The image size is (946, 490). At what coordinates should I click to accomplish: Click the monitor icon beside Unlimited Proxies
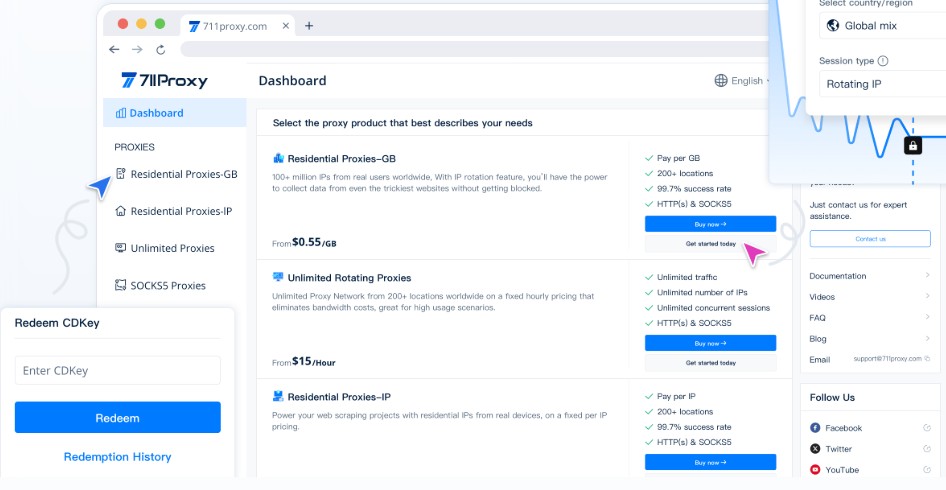pos(121,248)
